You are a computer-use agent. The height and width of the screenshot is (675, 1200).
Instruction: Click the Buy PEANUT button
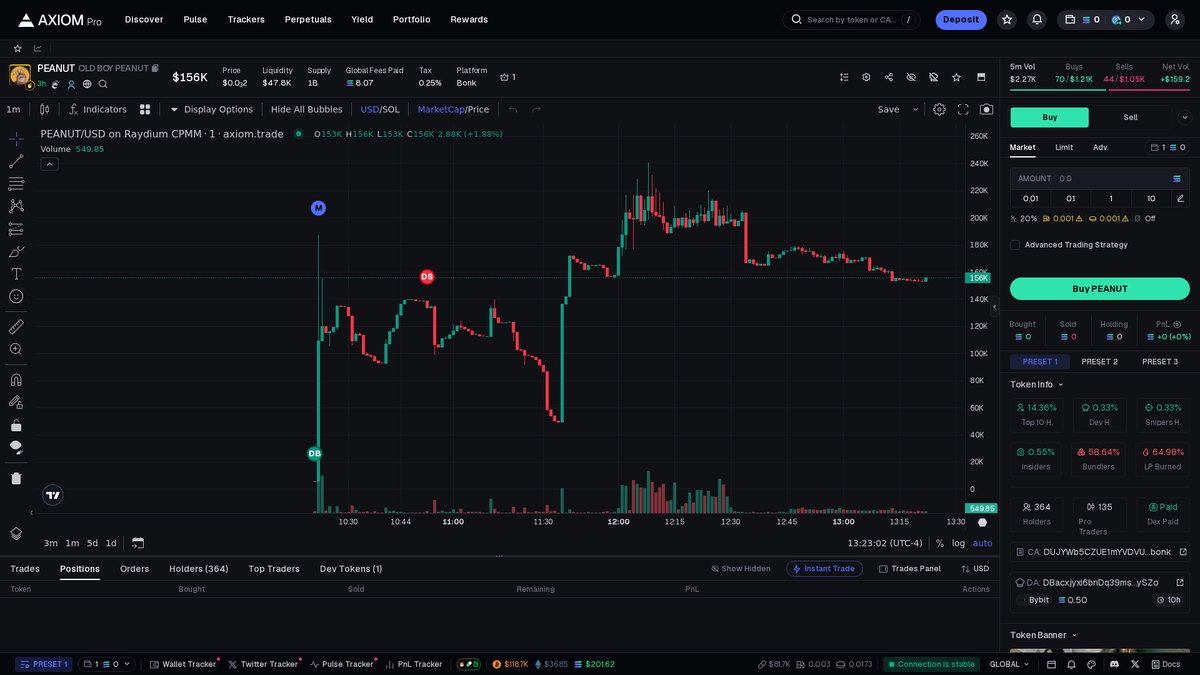(x=1100, y=289)
